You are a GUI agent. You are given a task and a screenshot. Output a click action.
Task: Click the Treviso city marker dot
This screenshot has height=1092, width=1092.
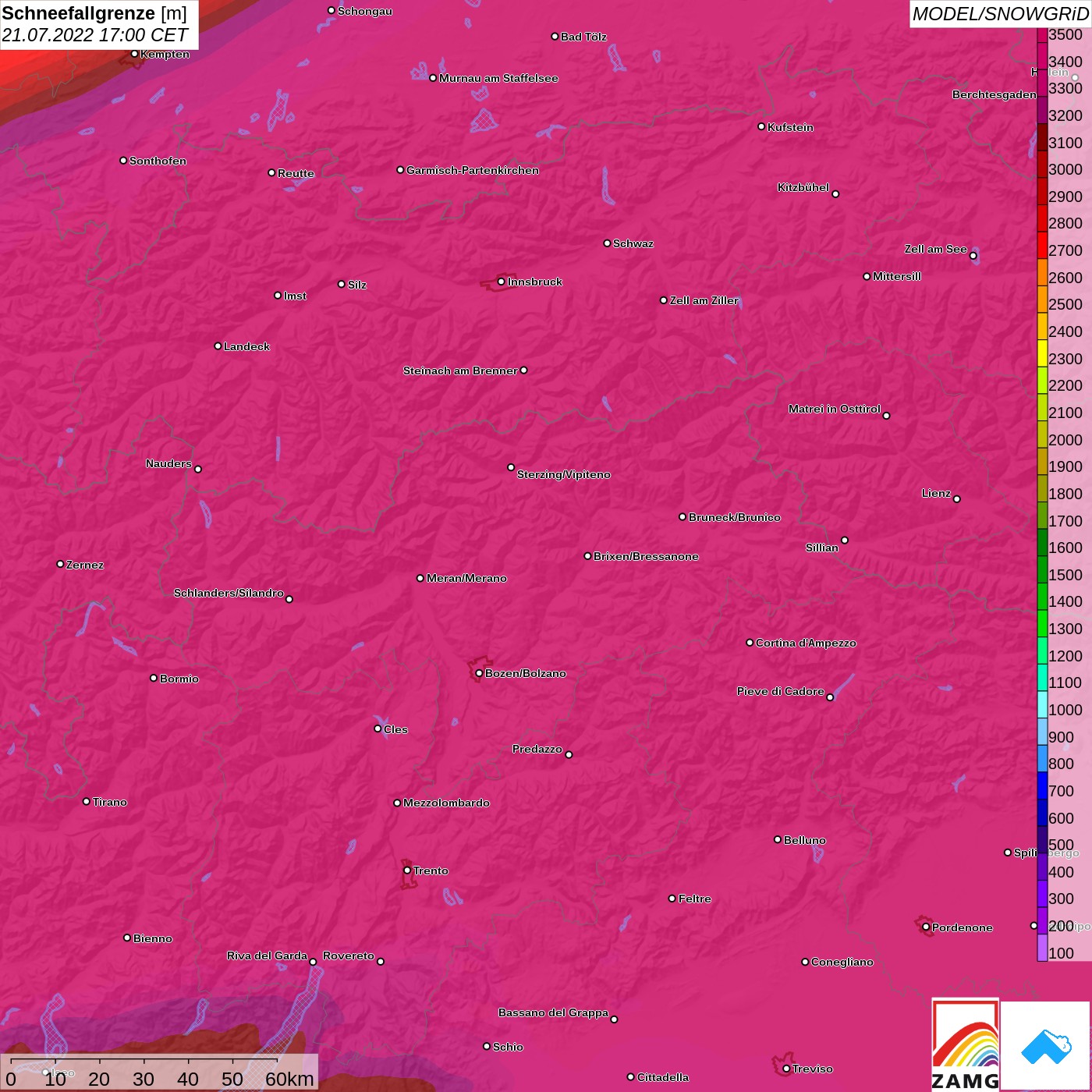point(786,1069)
